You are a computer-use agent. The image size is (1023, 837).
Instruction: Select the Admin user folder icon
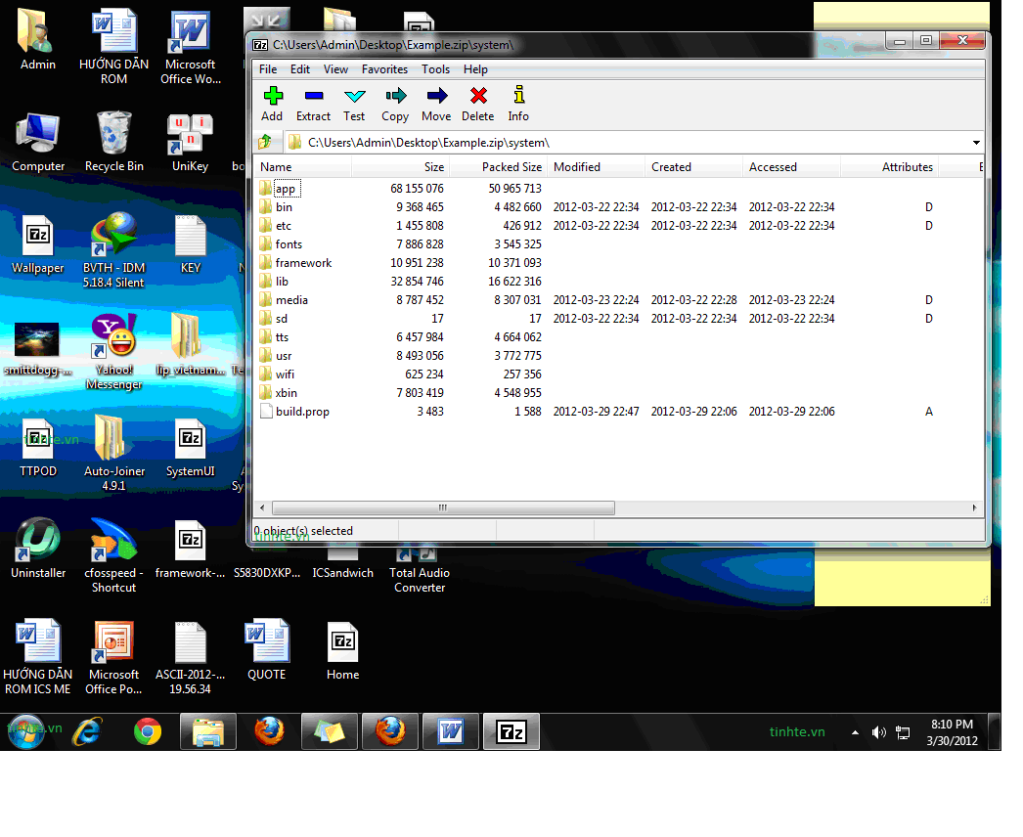[x=38, y=39]
